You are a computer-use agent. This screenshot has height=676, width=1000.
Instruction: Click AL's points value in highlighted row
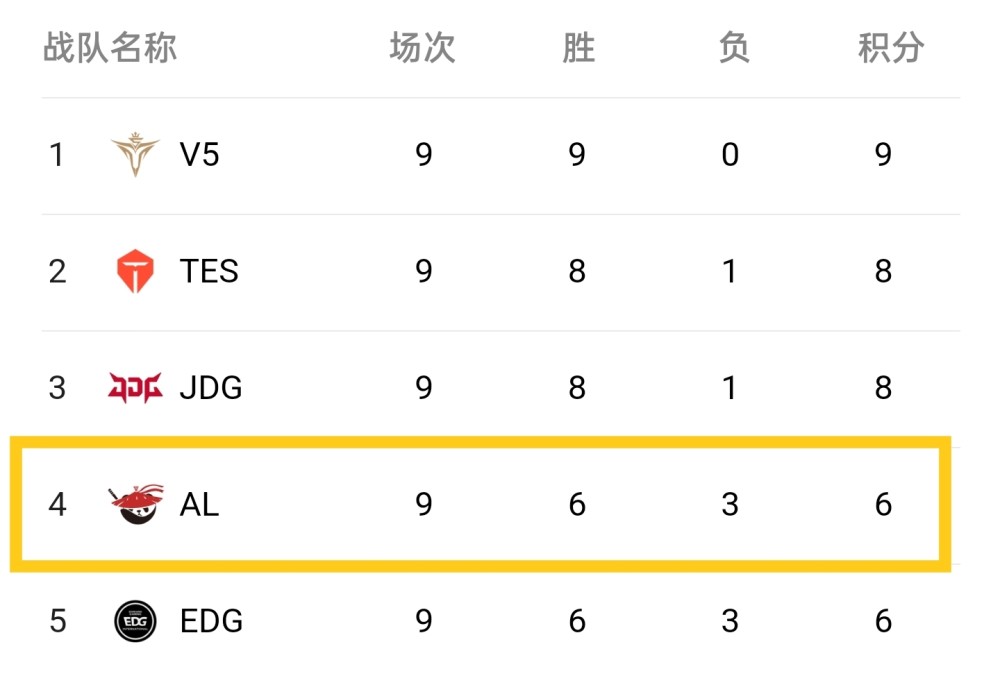click(883, 504)
